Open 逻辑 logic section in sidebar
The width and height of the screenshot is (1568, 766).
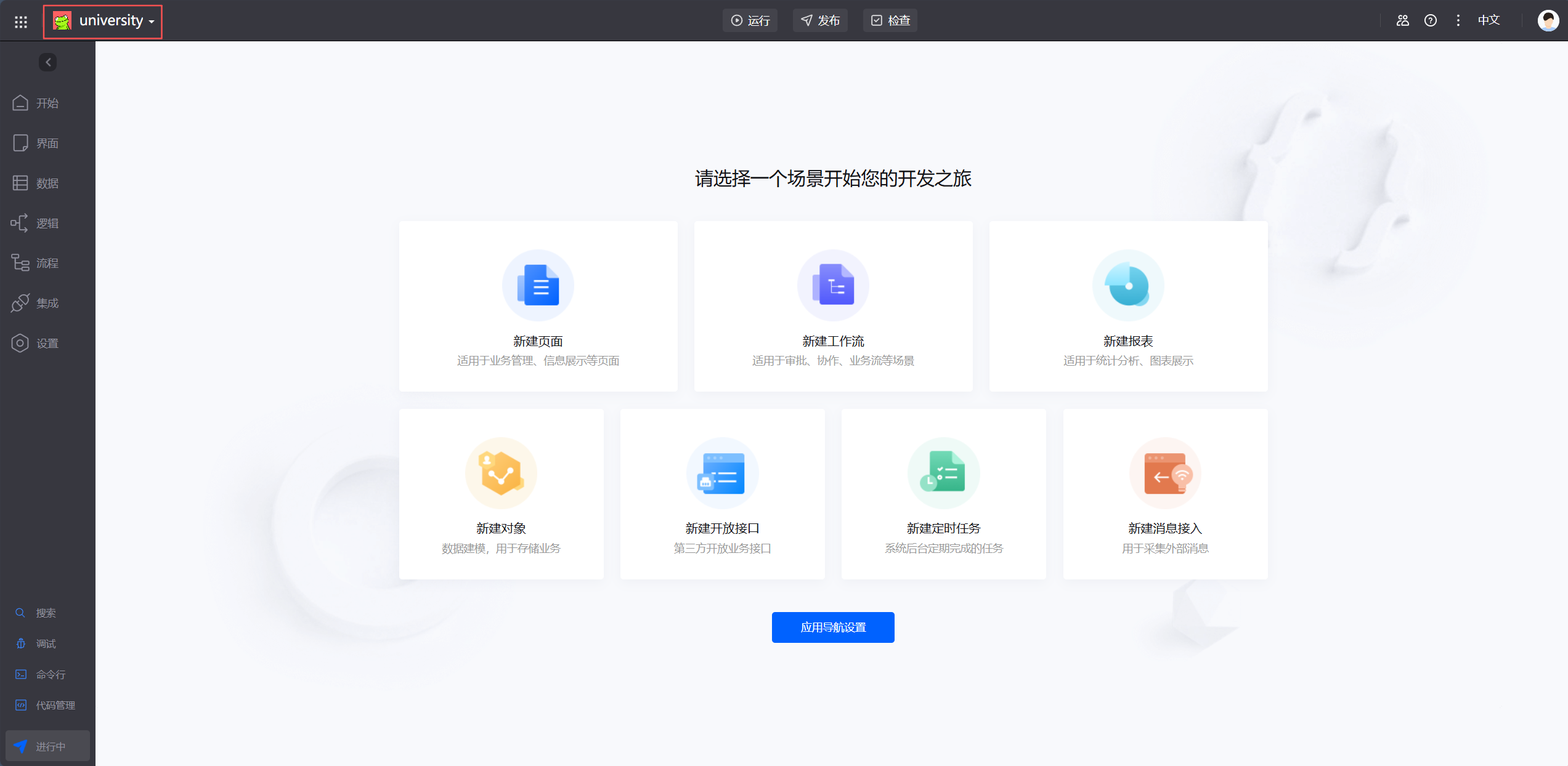point(47,223)
